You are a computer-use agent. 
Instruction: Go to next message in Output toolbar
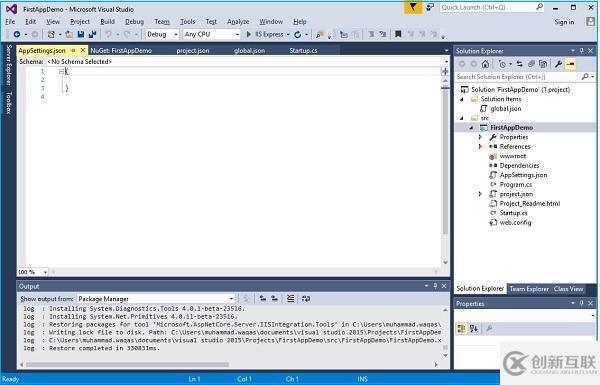pyautogui.click(x=274, y=298)
